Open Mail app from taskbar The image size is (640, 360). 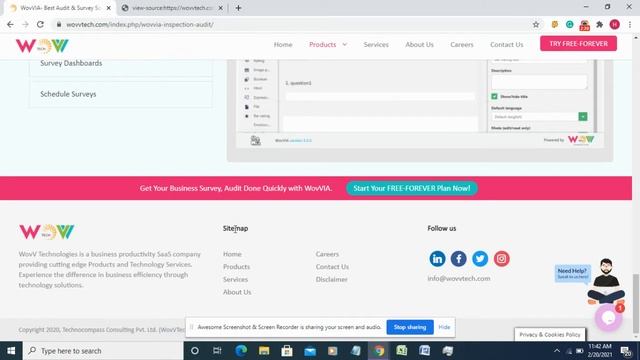[310, 351]
